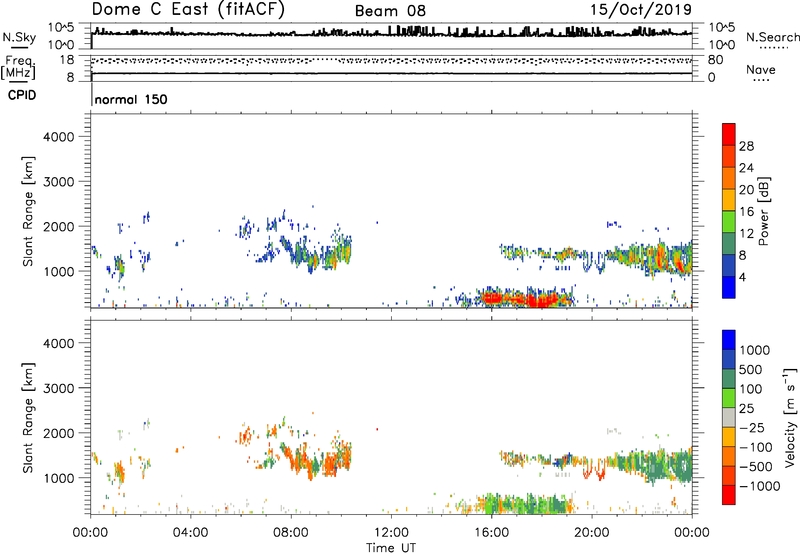Click the "4" power colorbar tick
The image size is (800, 554).
pos(743,278)
